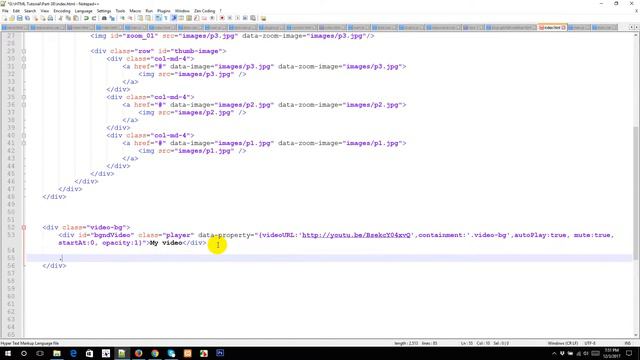This screenshot has height=360, width=640.
Task: Click Run Macro Multiple Times icon
Action: click(245, 18)
